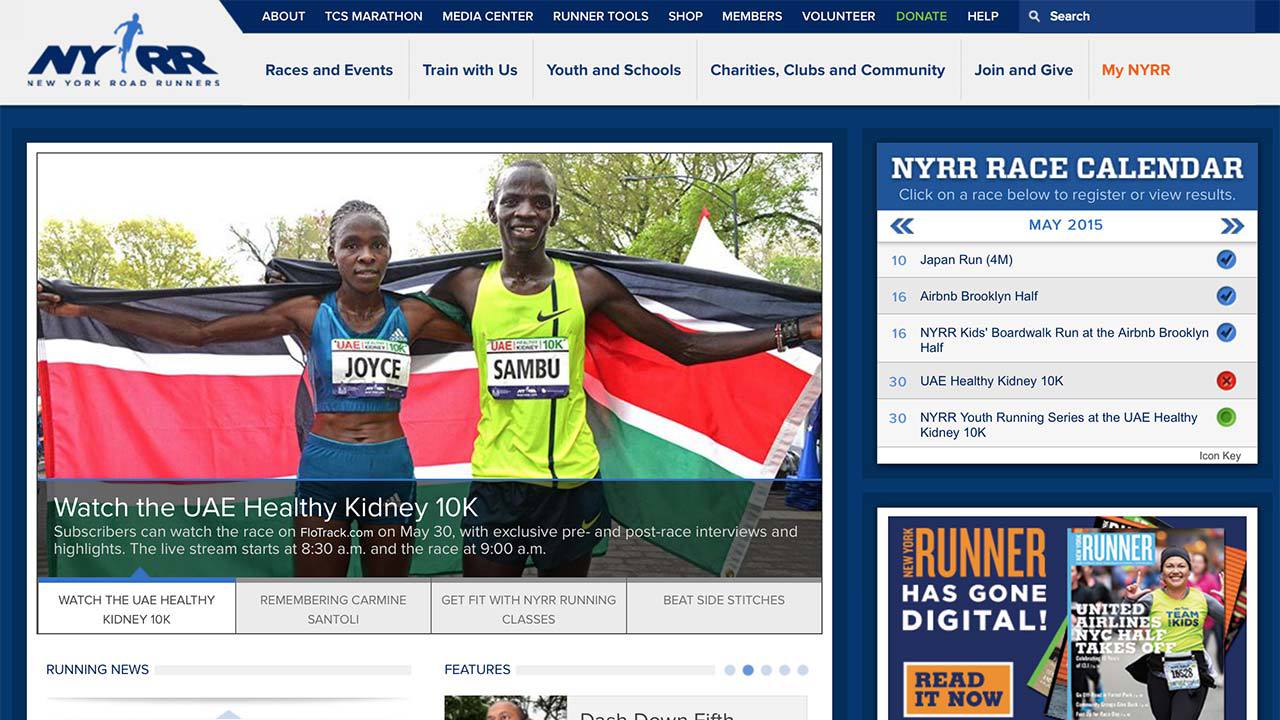This screenshot has height=720, width=1280.
Task: Expand the Train with Us menu
Action: 470,70
